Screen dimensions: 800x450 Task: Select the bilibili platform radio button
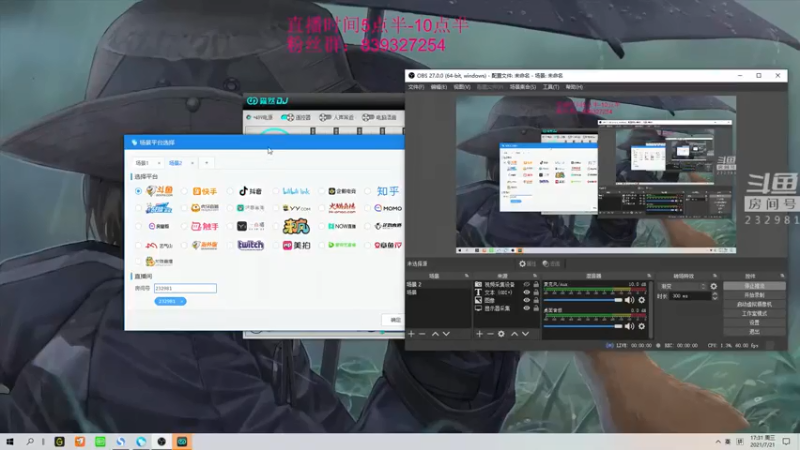[276, 191]
